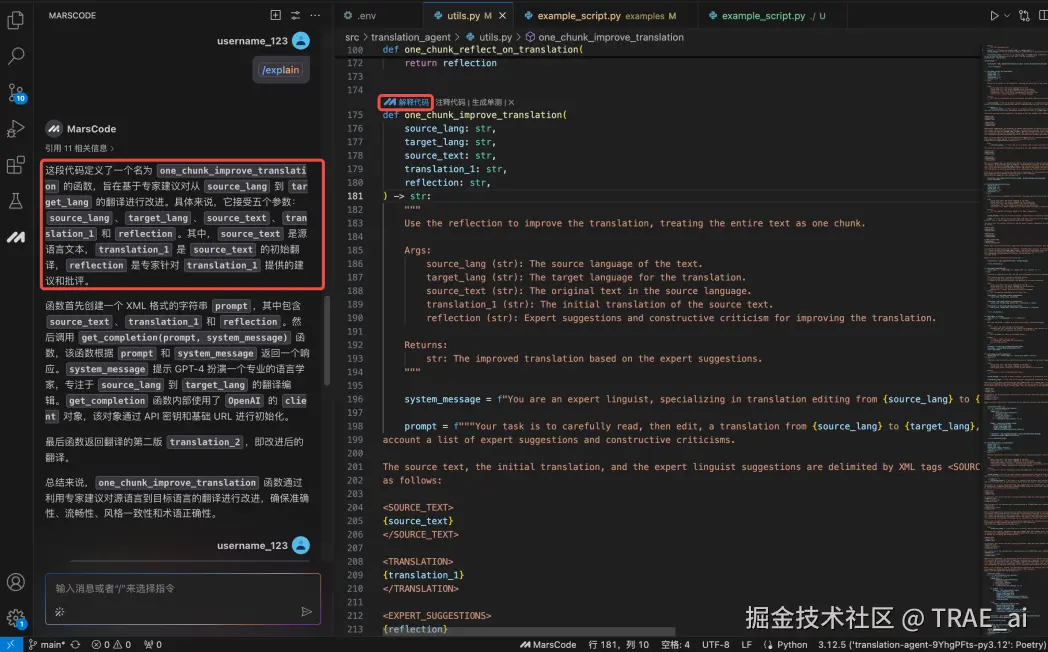This screenshot has height=652, width=1048.
Task: Open src breadcrumb segment
Action: point(352,37)
